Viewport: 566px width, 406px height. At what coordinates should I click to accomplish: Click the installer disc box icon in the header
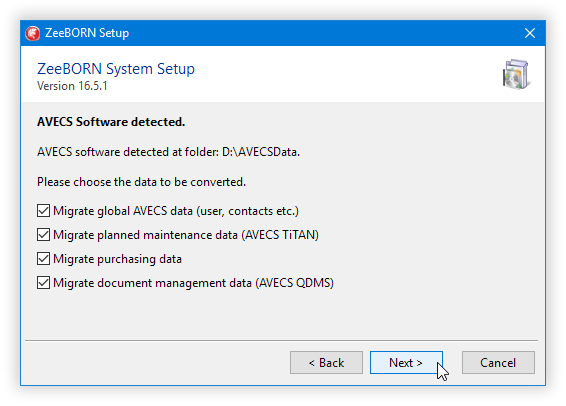pos(517,74)
